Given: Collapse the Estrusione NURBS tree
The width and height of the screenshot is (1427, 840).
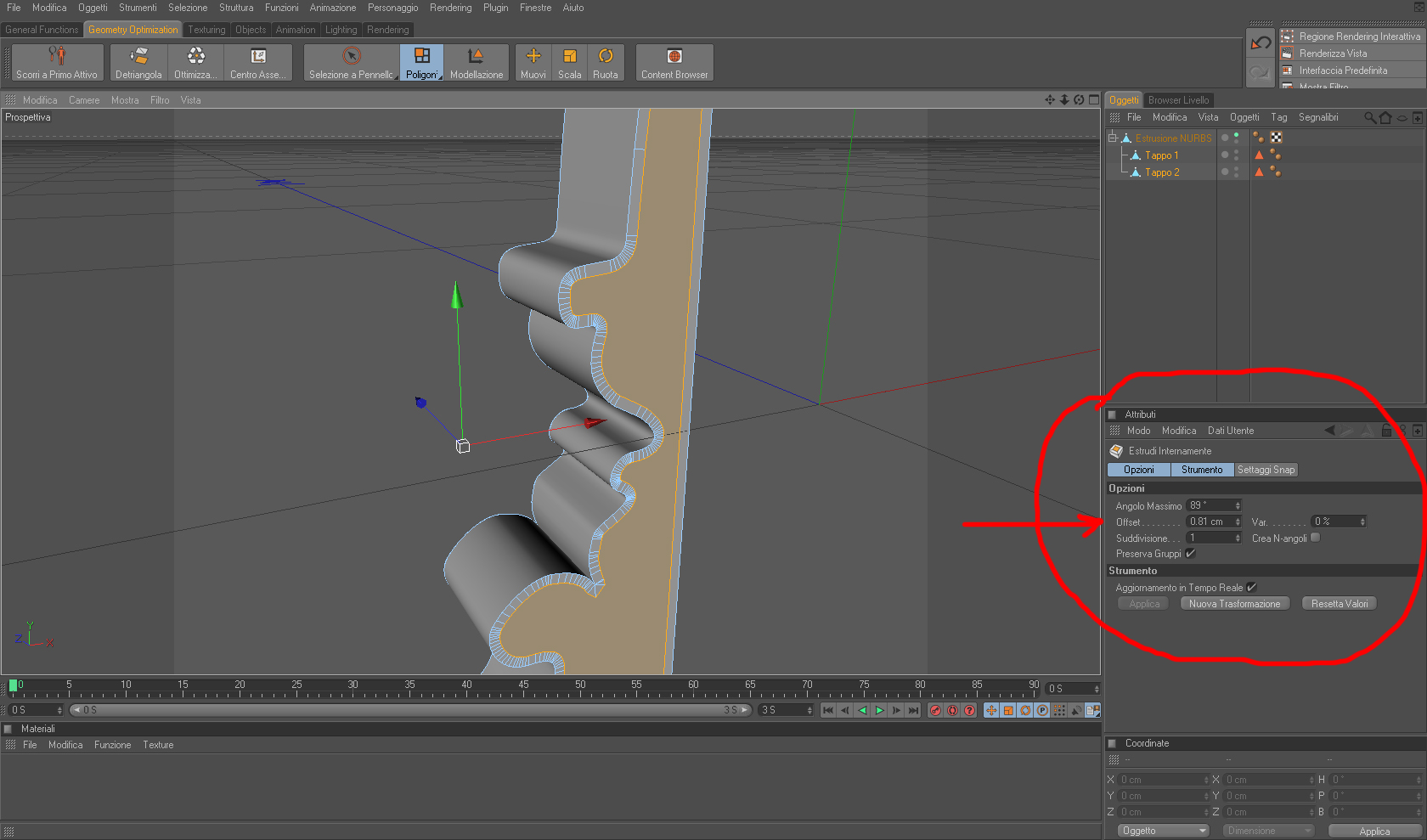Looking at the screenshot, I should 1112,138.
